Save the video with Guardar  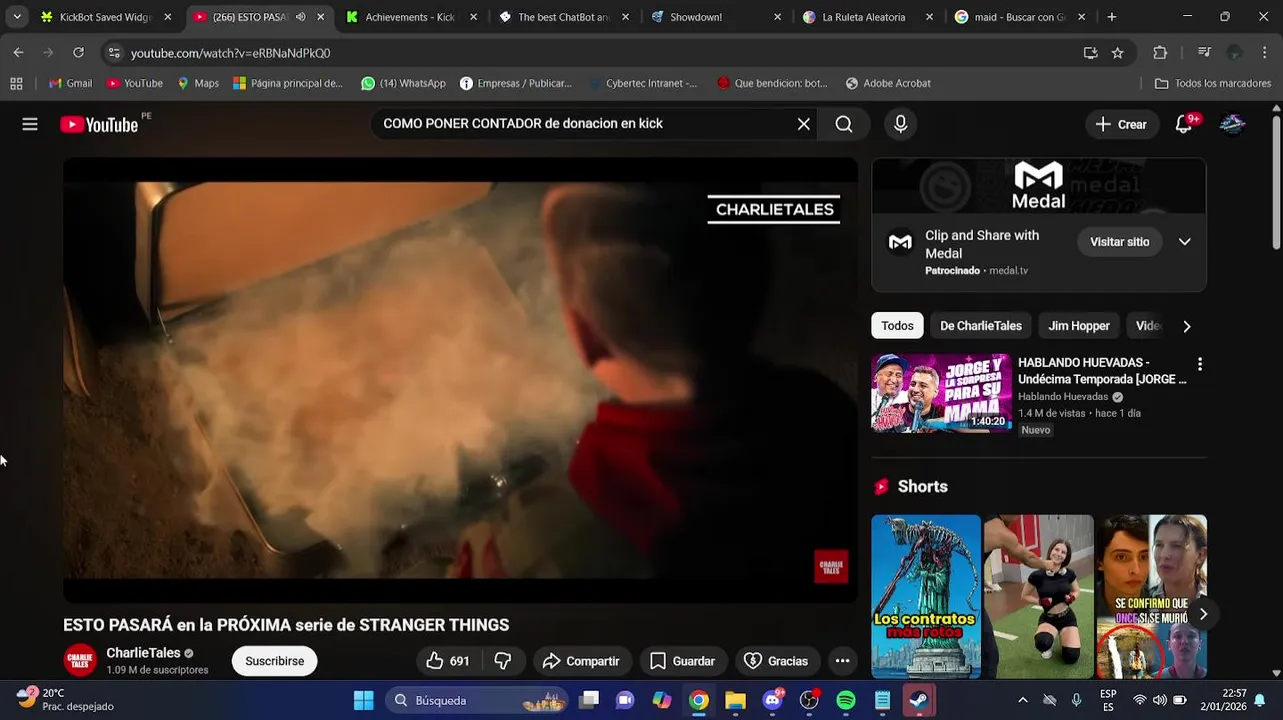(x=683, y=661)
